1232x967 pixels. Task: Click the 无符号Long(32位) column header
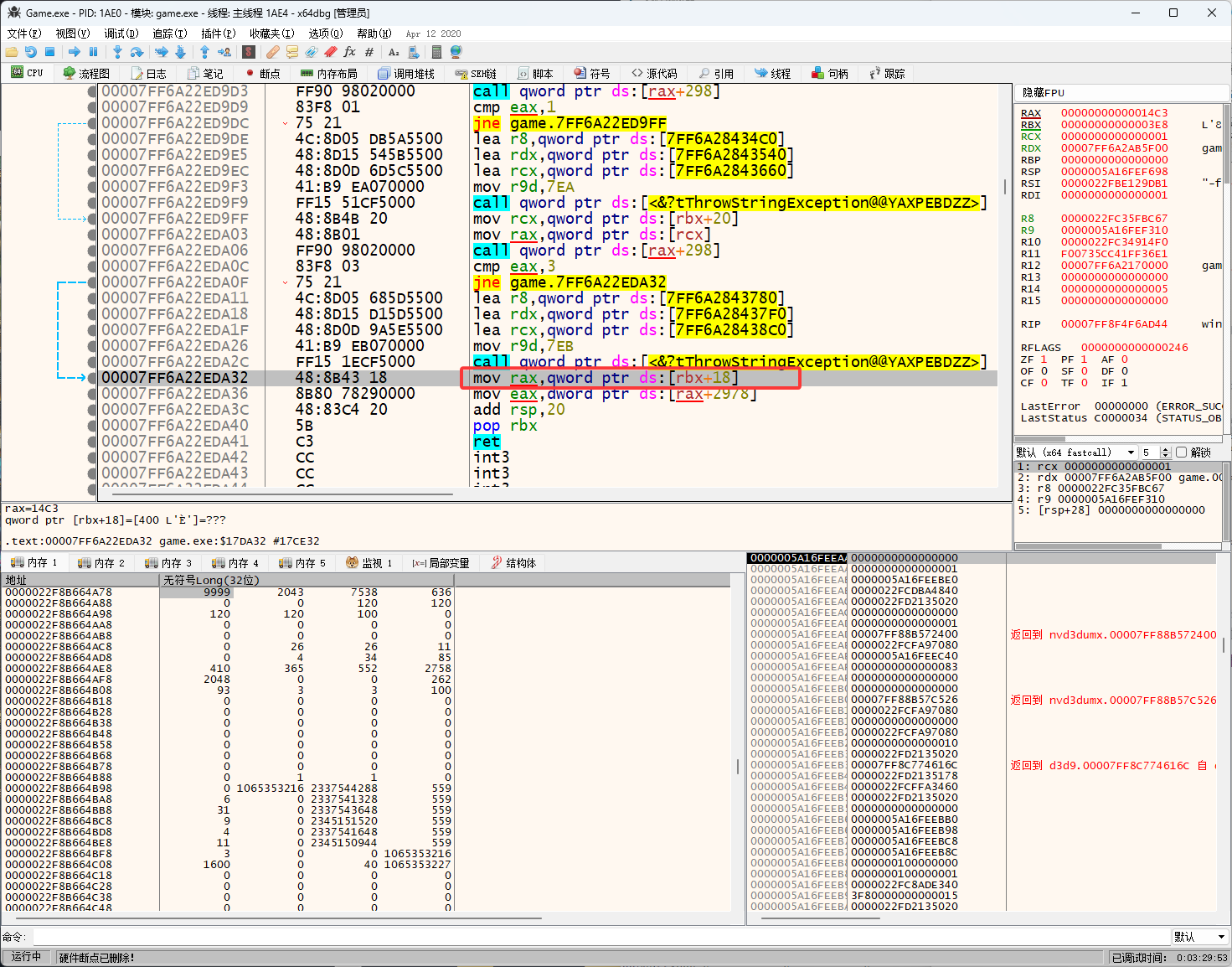click(306, 580)
